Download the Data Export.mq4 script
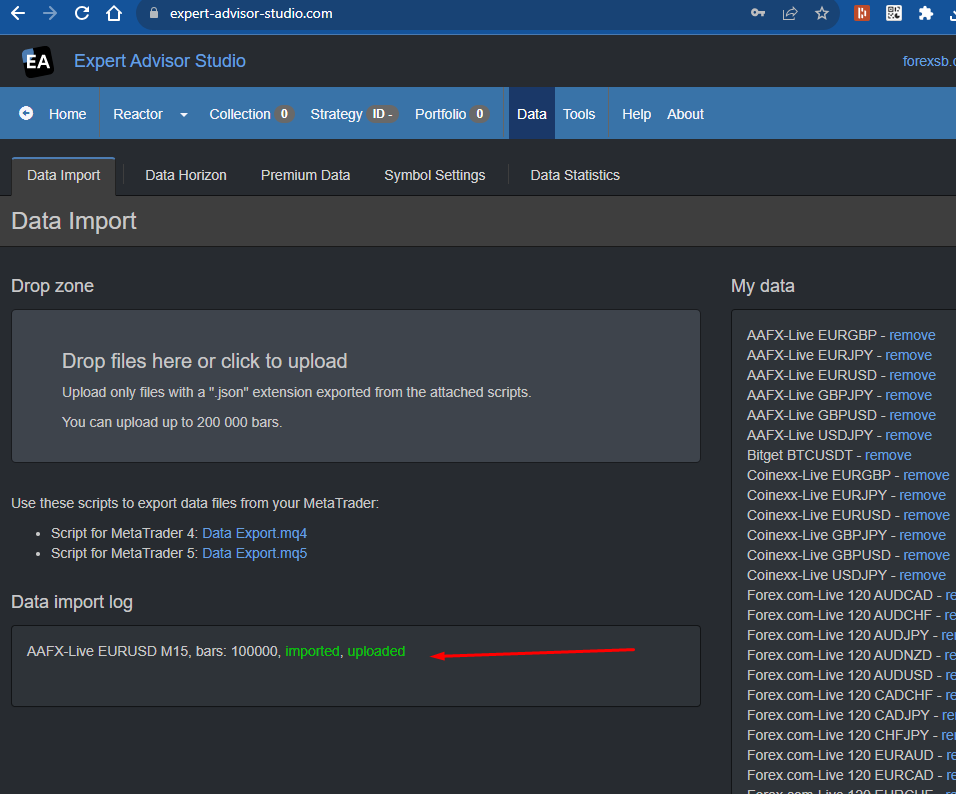 tap(255, 533)
